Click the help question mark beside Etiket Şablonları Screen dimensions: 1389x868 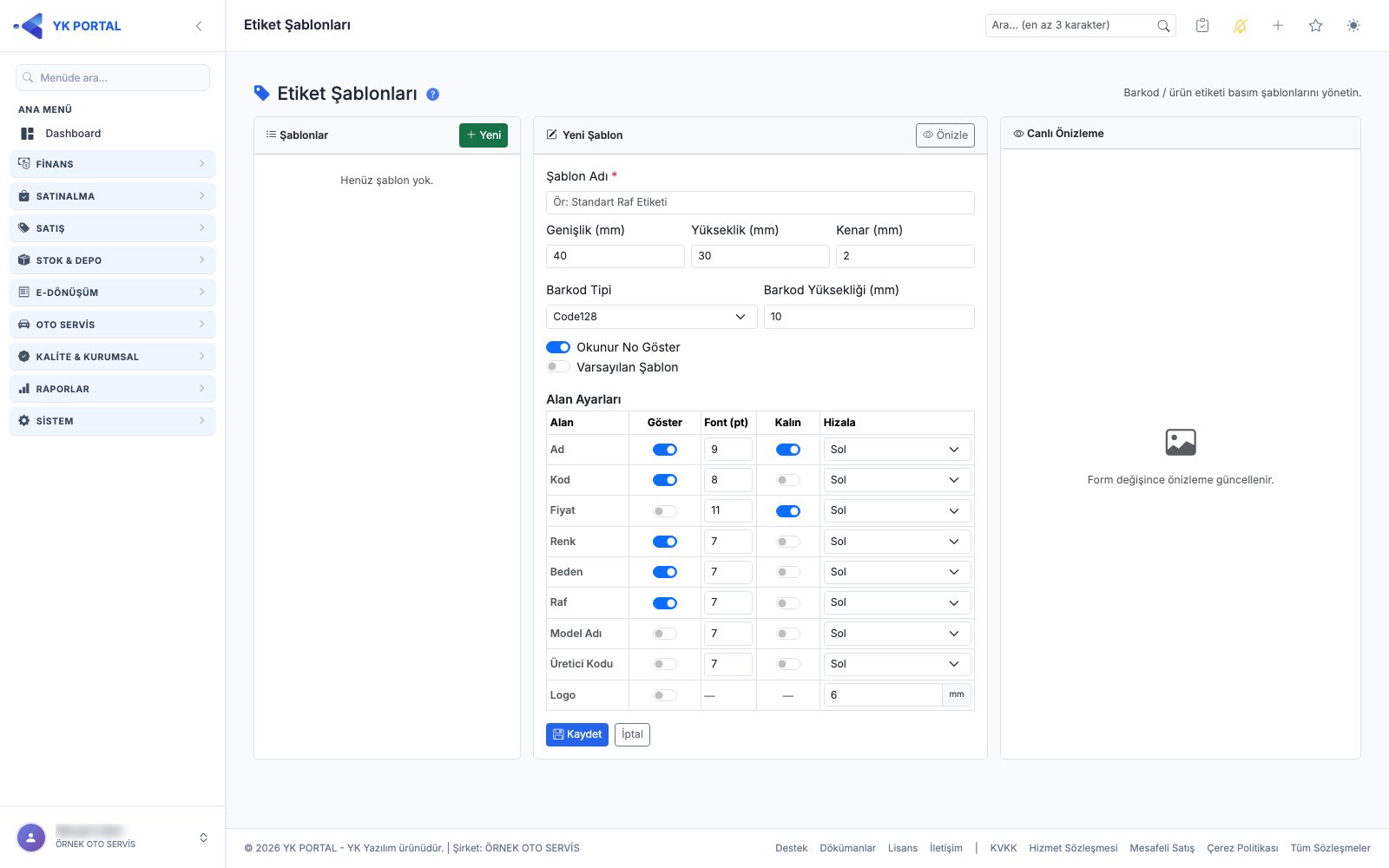point(433,95)
